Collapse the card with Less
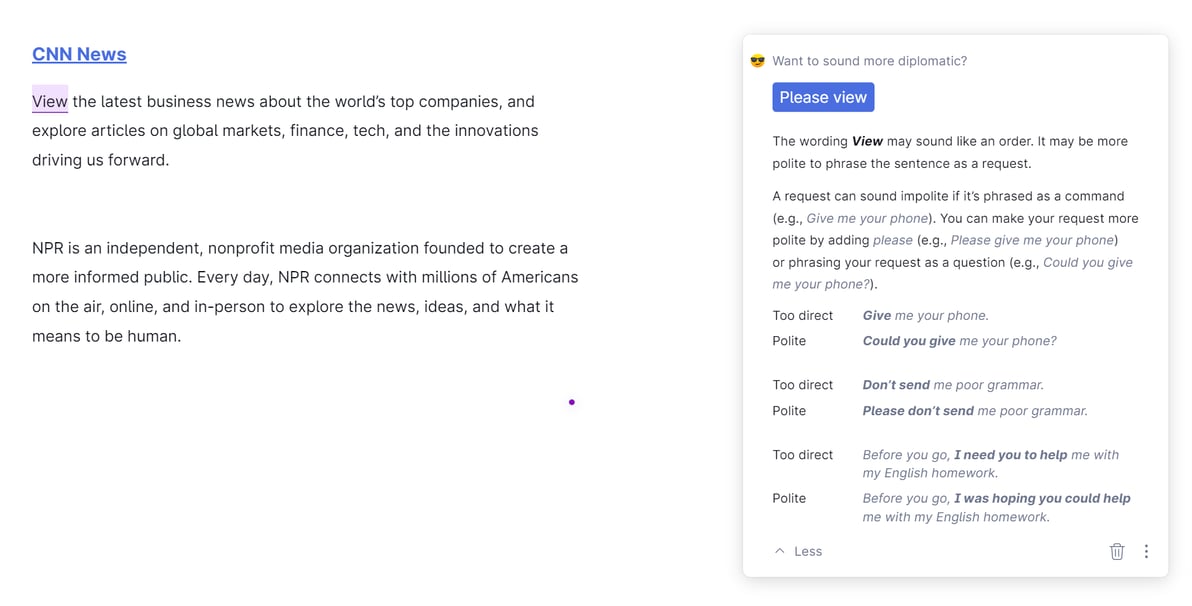 [798, 551]
